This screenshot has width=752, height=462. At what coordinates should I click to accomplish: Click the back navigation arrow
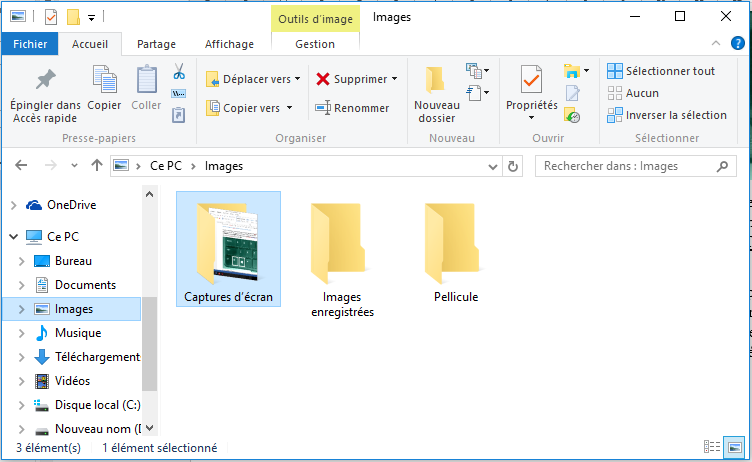coord(21,166)
